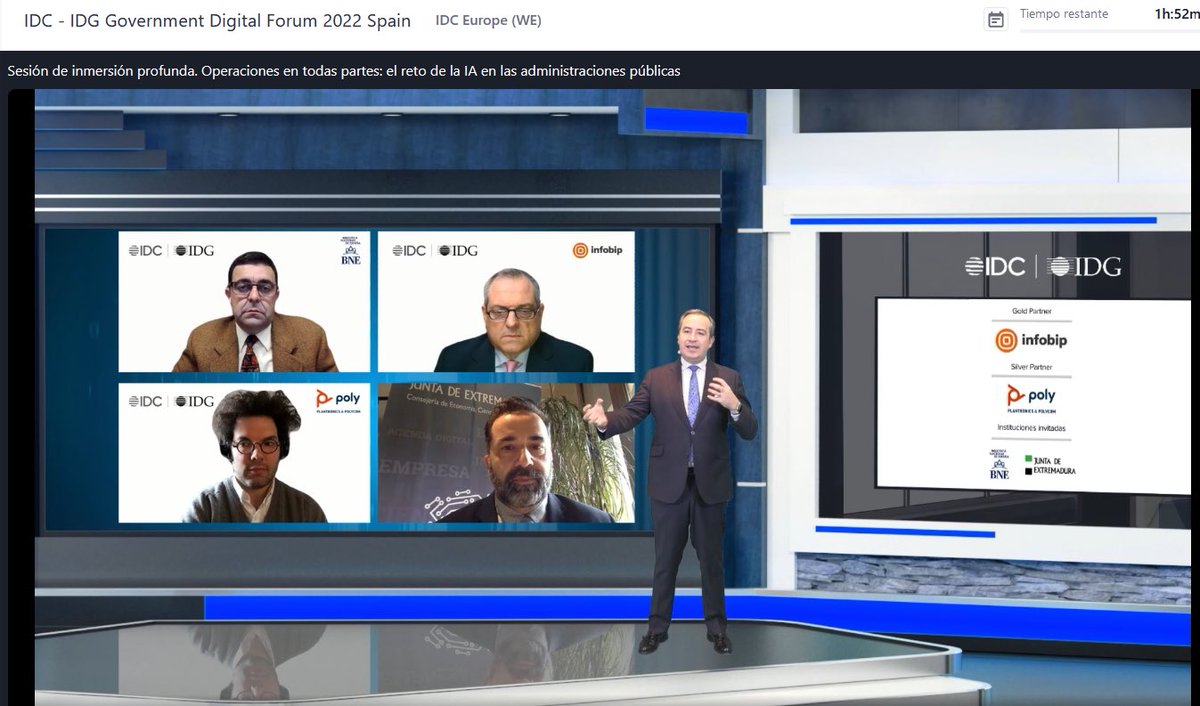Viewport: 1200px width, 706px height.
Task: Click the IDC | IDG logo in poly tile
Action: 171,401
